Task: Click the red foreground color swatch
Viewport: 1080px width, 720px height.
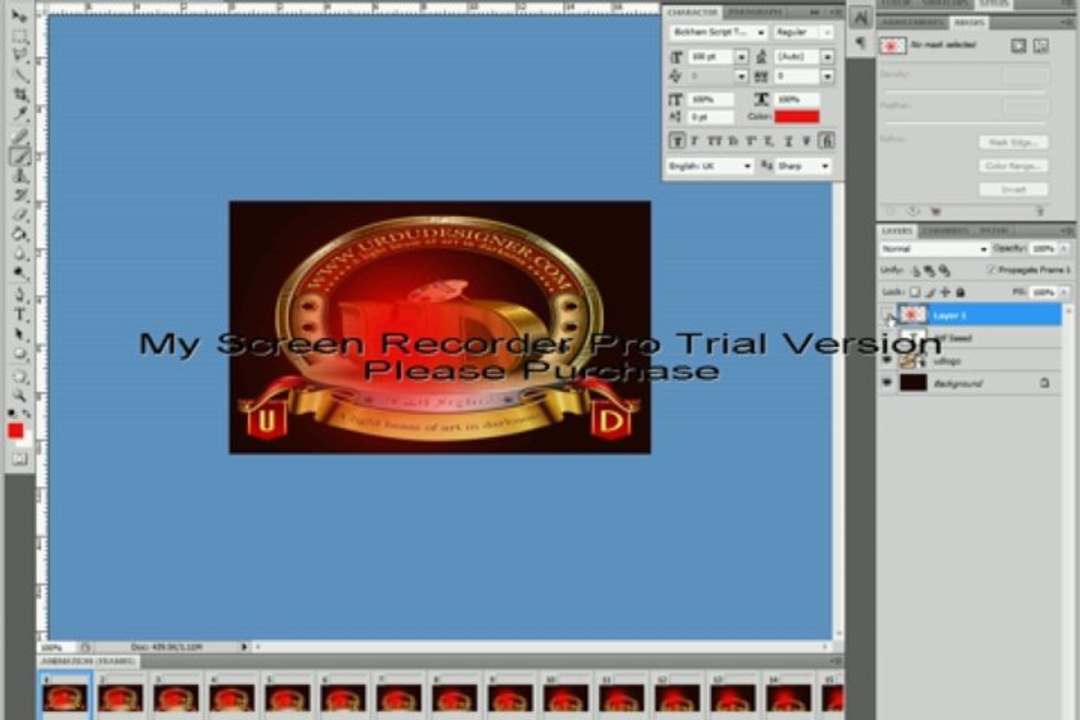Action: [x=14, y=431]
